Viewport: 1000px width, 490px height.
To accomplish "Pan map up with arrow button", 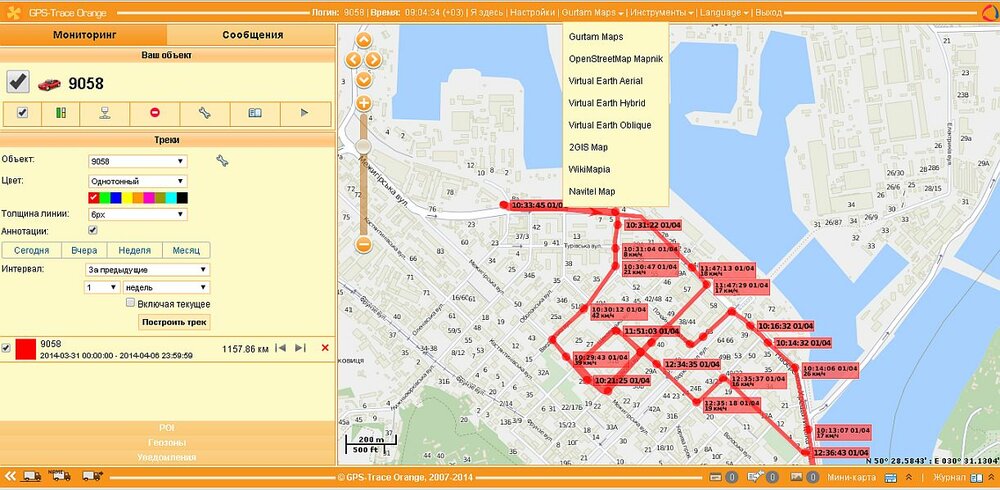I will coord(364,41).
